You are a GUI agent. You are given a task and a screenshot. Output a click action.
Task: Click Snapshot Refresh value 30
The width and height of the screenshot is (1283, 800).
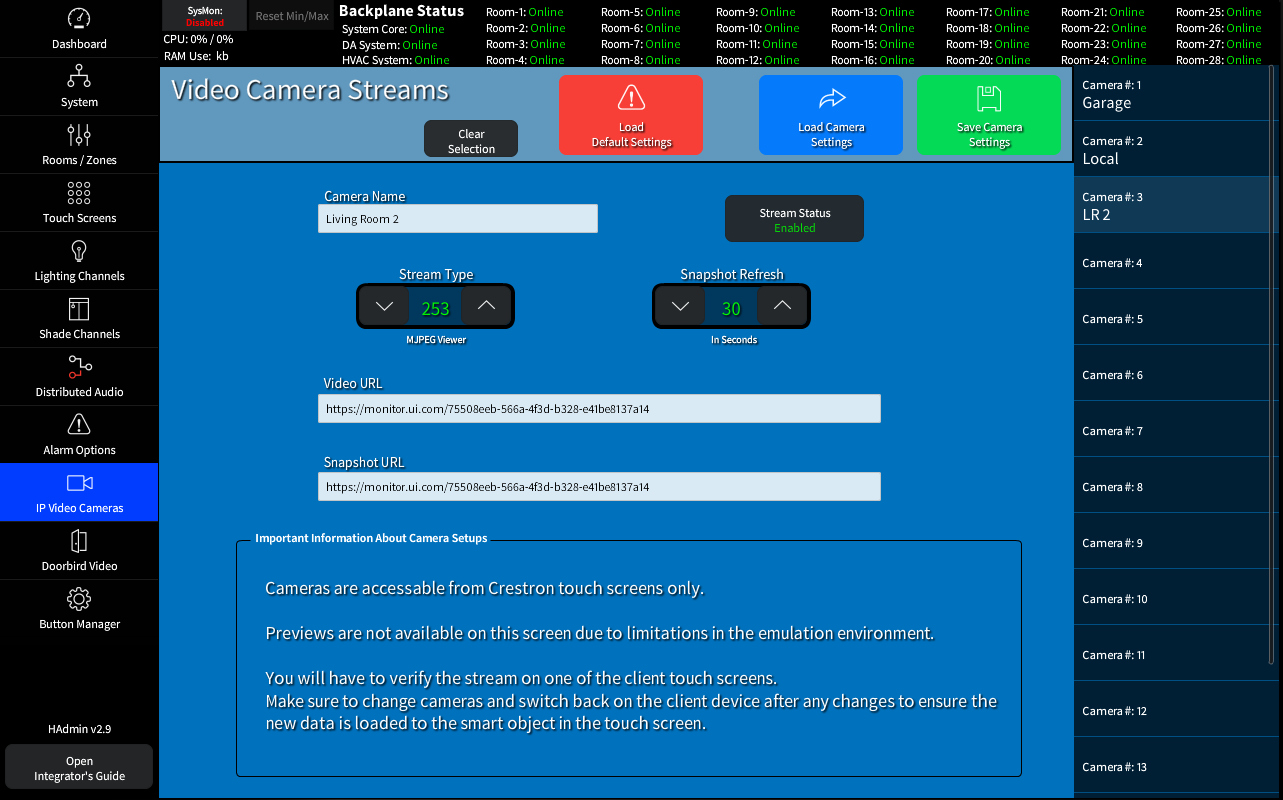[x=731, y=309]
